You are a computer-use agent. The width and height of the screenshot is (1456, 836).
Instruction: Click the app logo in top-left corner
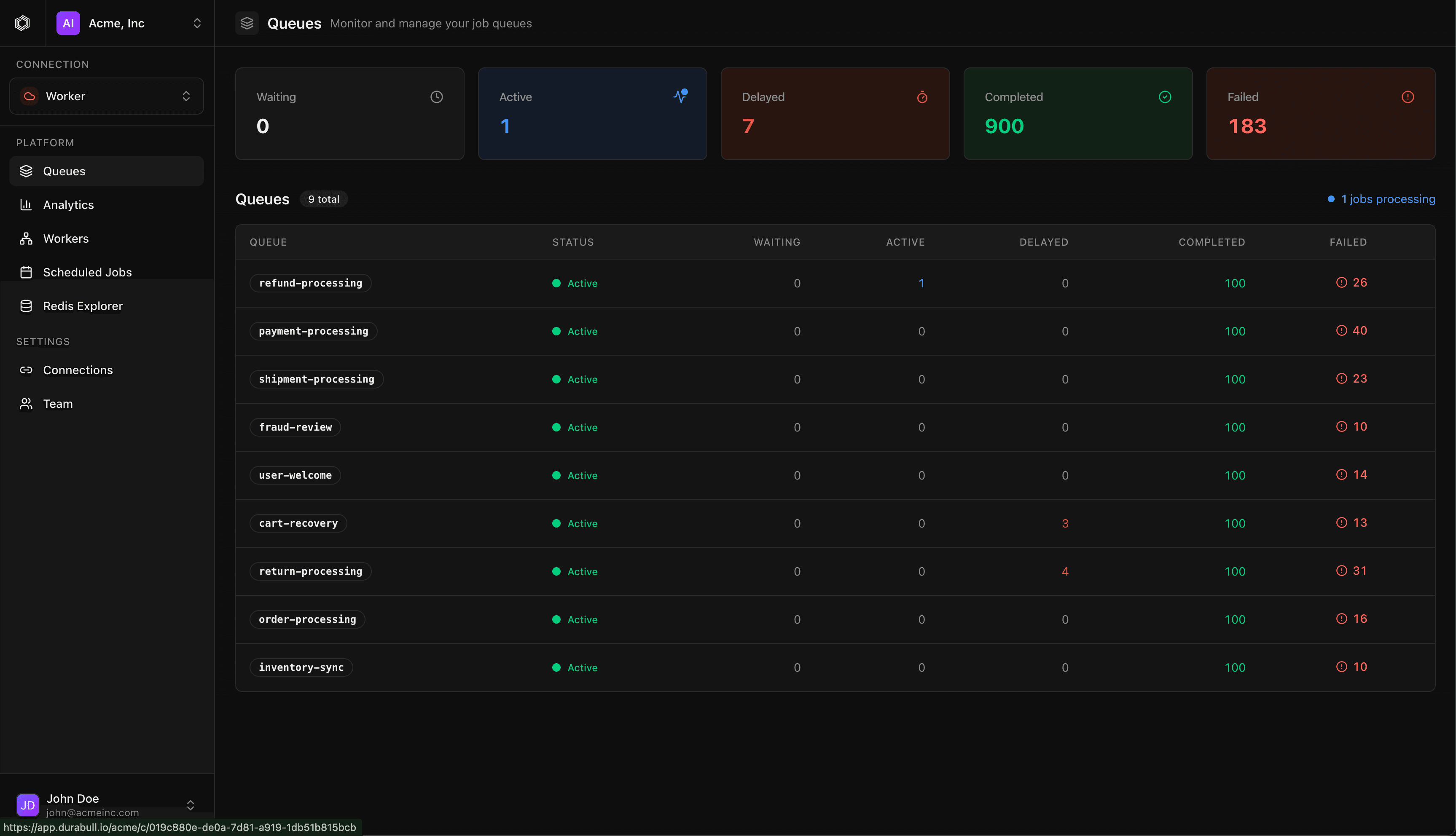pos(22,23)
